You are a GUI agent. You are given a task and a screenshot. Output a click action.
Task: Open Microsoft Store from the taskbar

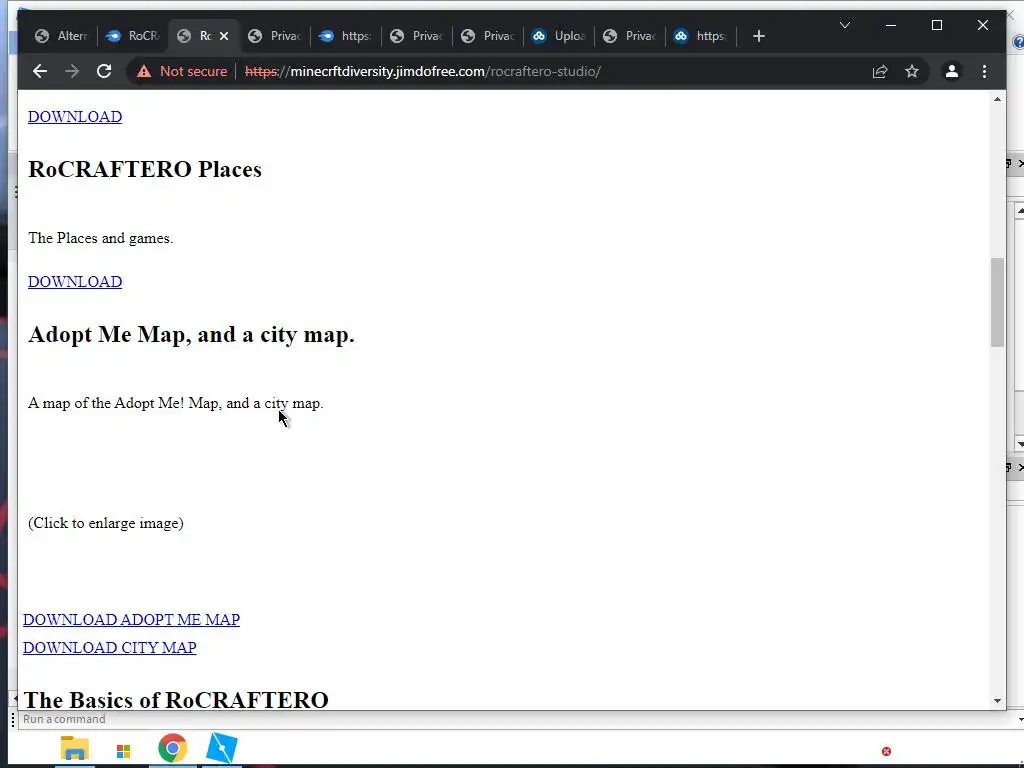coord(123,752)
